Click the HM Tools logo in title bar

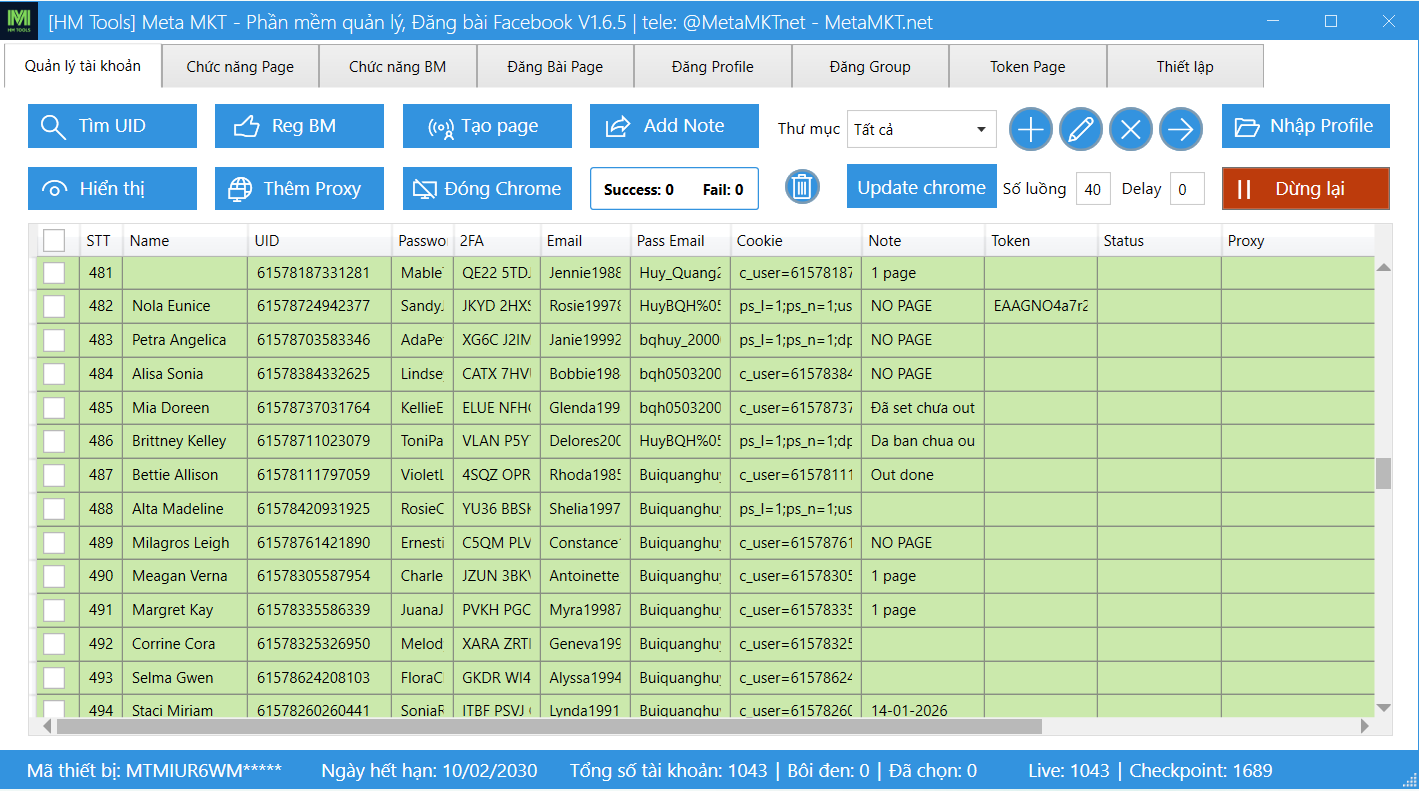click(19, 21)
